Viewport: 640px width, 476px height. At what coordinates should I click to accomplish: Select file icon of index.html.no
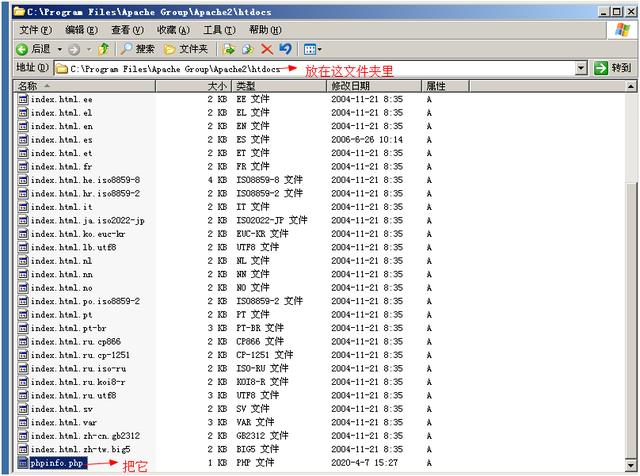[23, 288]
